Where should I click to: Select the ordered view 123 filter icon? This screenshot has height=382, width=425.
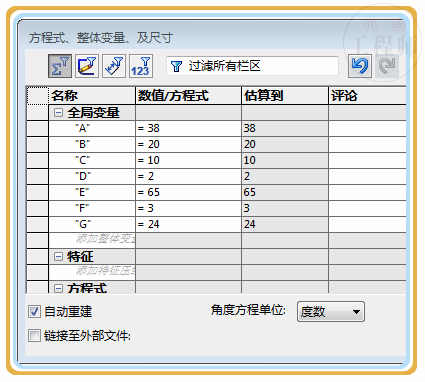(x=141, y=66)
